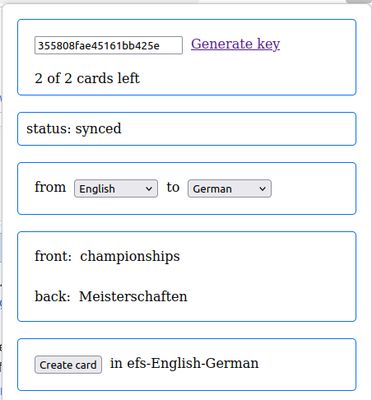Viewport: 372px width, 400px height.
Task: Click the chevron arrow of German selector
Action: (262, 189)
